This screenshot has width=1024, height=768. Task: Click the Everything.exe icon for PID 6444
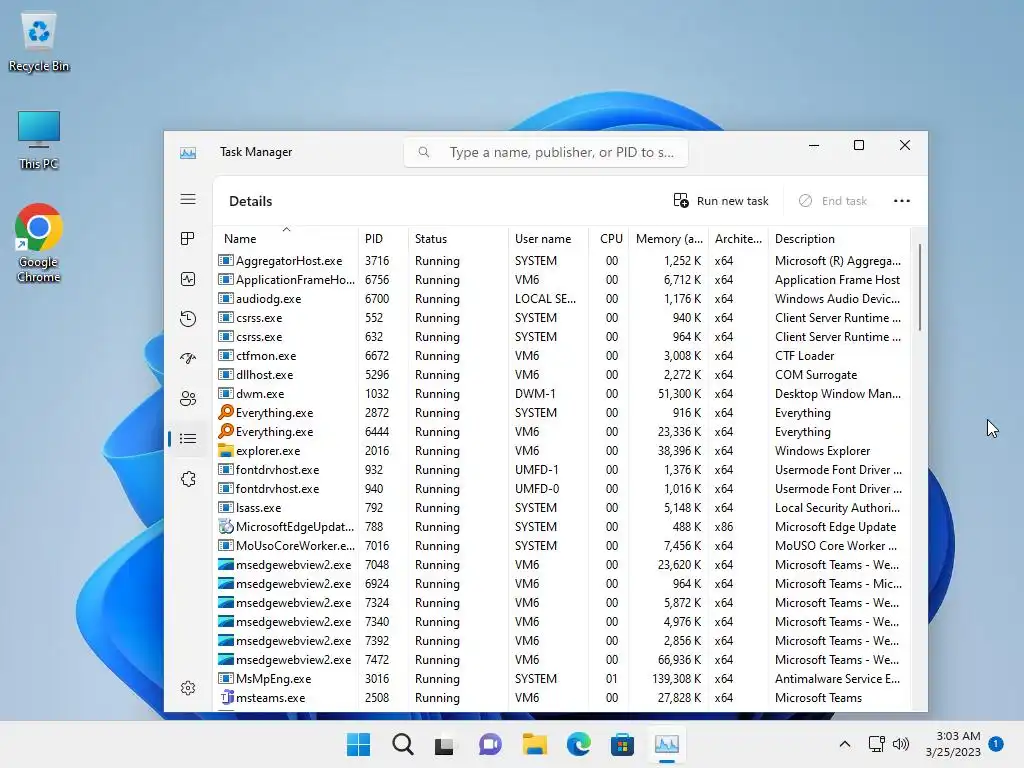pyautogui.click(x=226, y=431)
